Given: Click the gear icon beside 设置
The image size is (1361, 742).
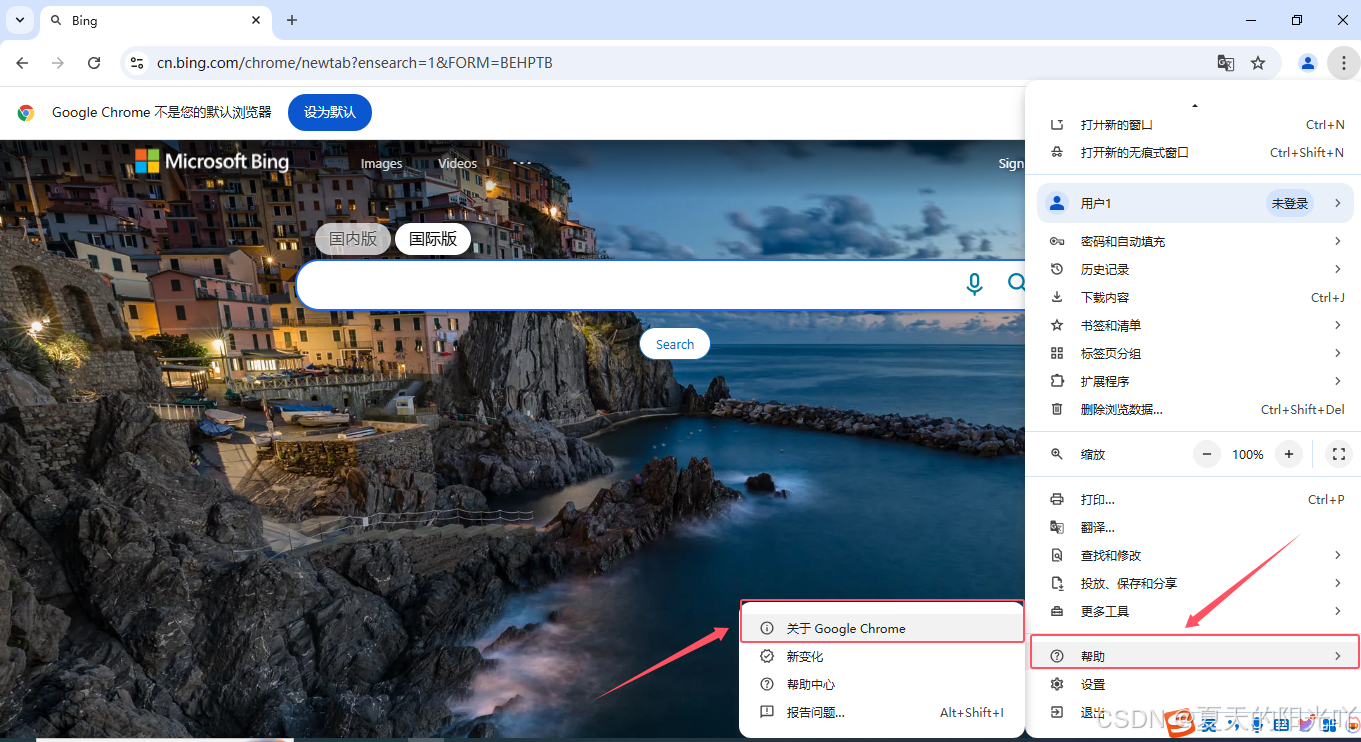Looking at the screenshot, I should click(1057, 684).
